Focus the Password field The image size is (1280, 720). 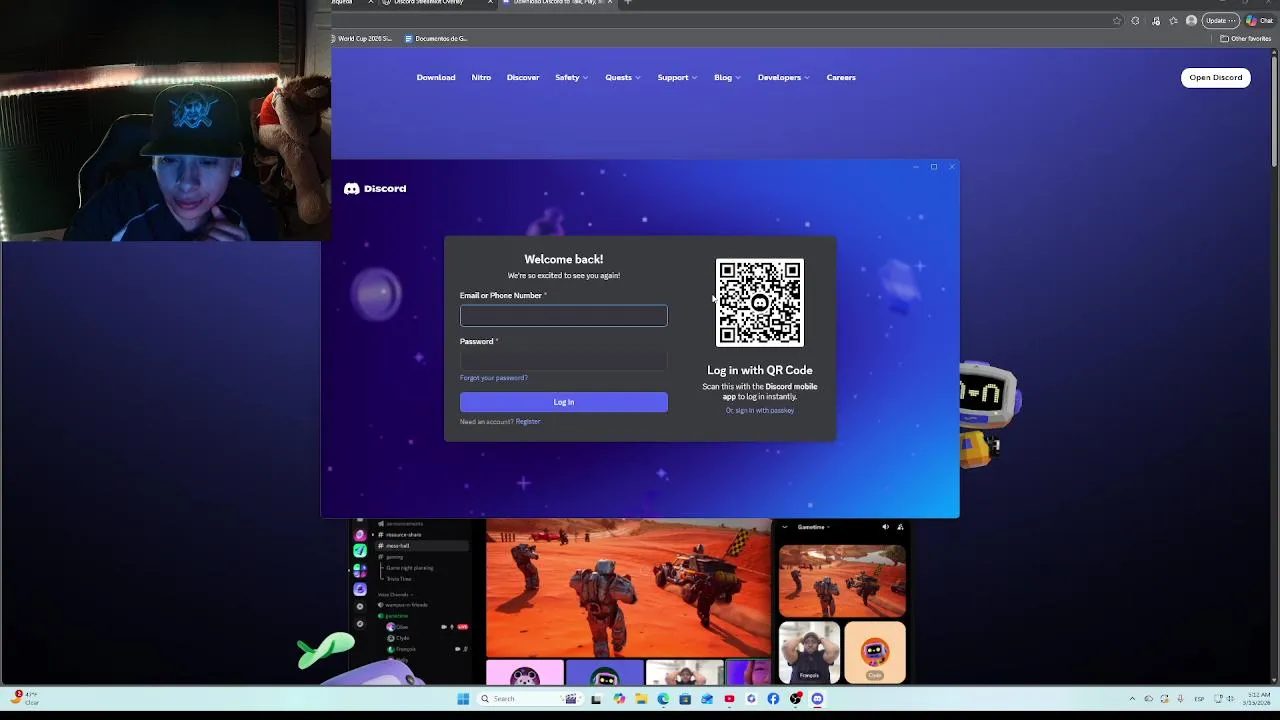point(563,360)
